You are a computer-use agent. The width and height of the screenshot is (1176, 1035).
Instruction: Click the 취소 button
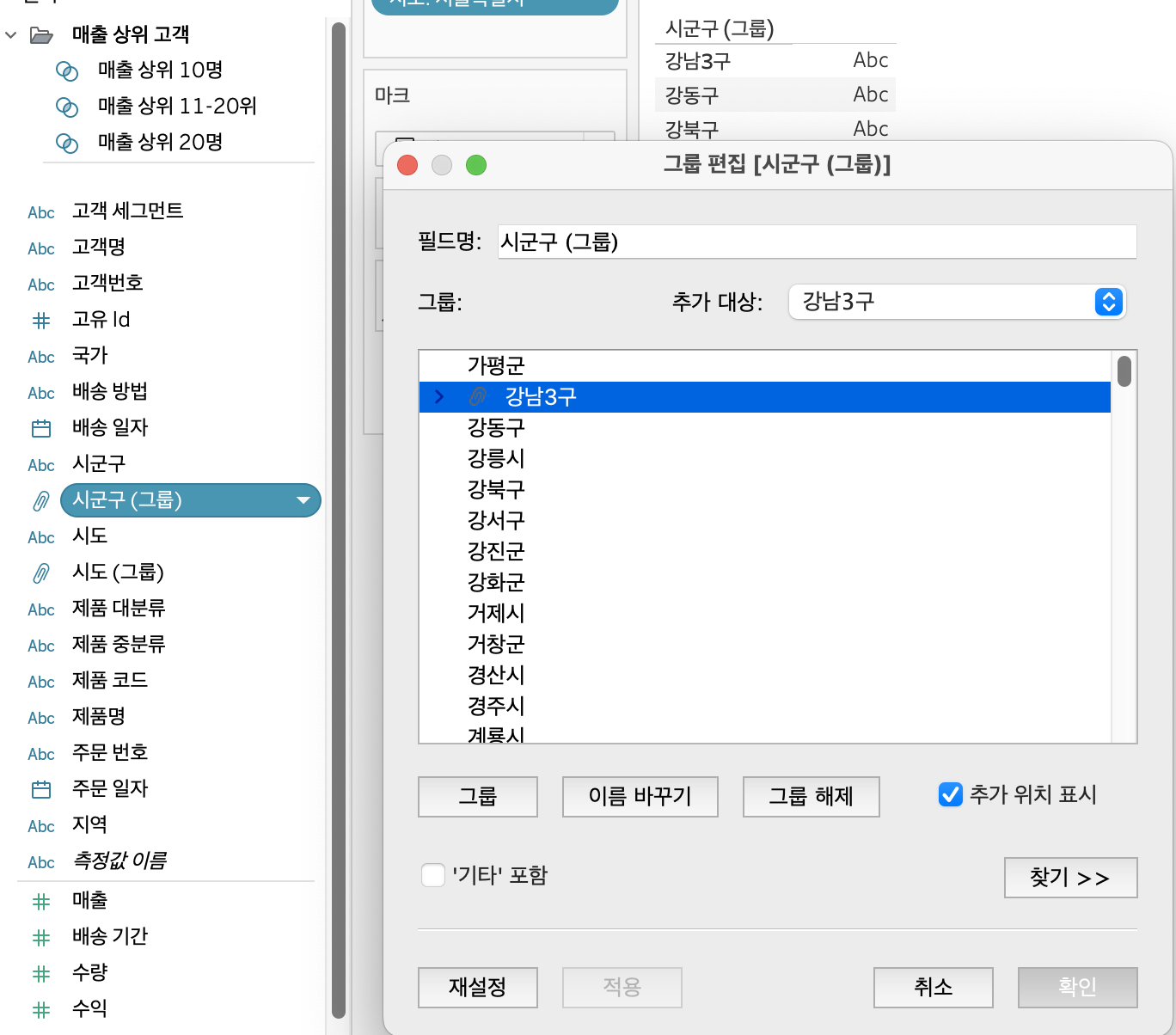934,988
